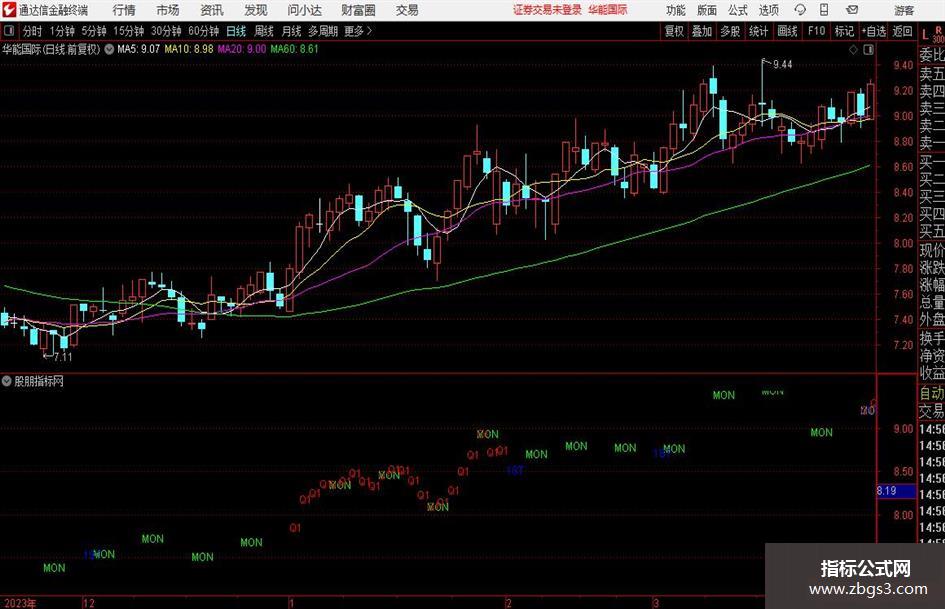Open the 选项 menu

[768, 10]
